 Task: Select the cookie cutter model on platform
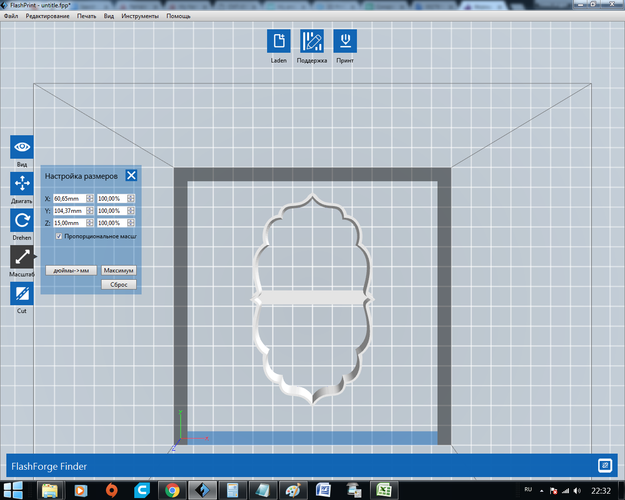(312, 297)
